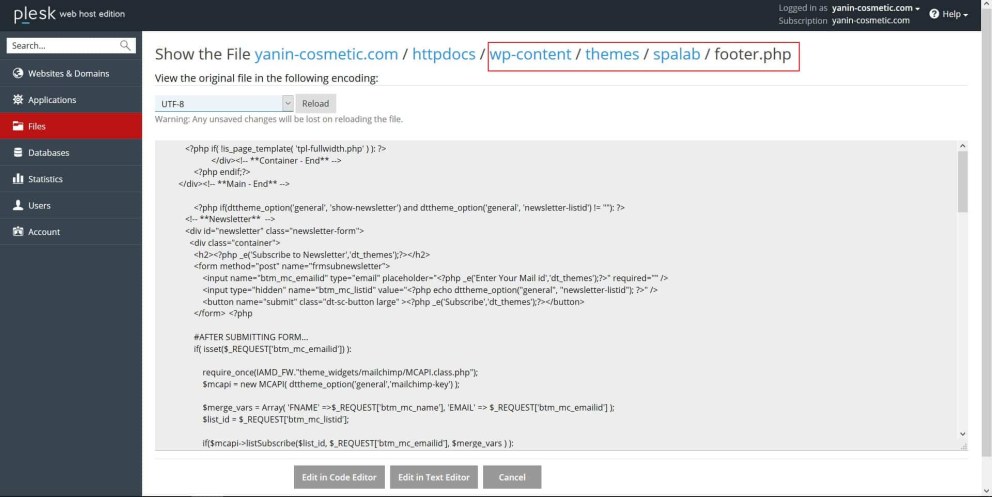Screen dimensions: 992x497
Task: Select Files in the sidebar
Action: click(x=71, y=126)
